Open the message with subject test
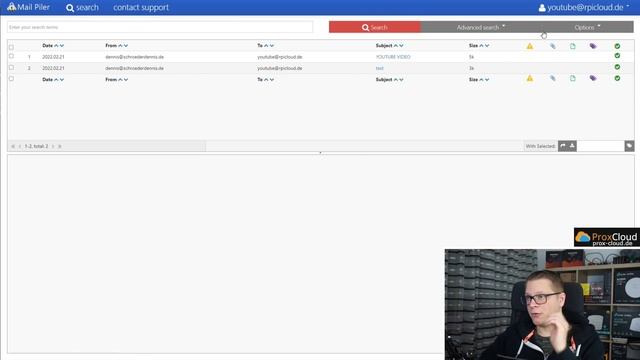This screenshot has height=360, width=640. [x=380, y=68]
